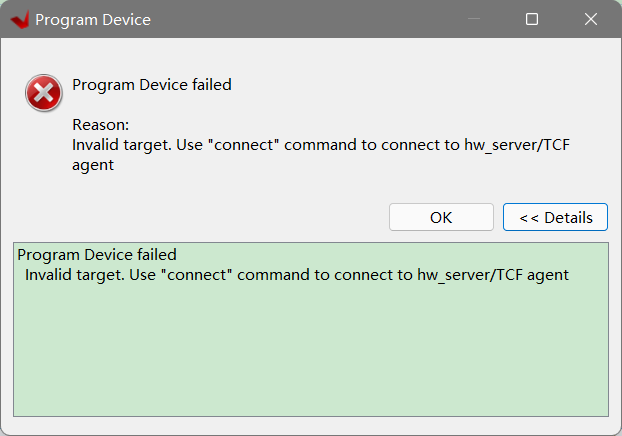Click 'hw_server/TCF' in the upper reason text
Image resolution: width=622 pixels, height=436 pixels.
(517, 145)
